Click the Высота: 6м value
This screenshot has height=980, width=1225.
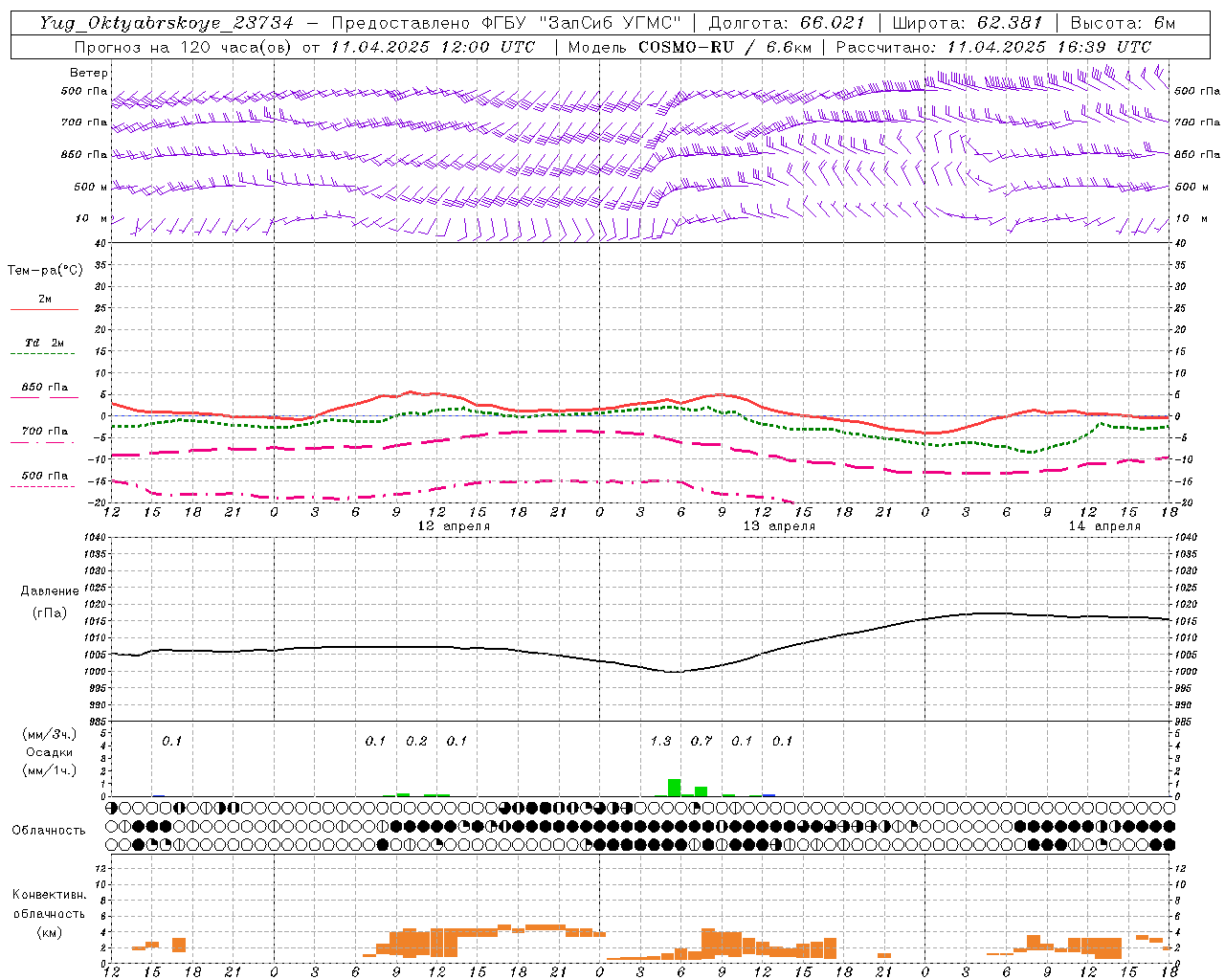[1122, 23]
